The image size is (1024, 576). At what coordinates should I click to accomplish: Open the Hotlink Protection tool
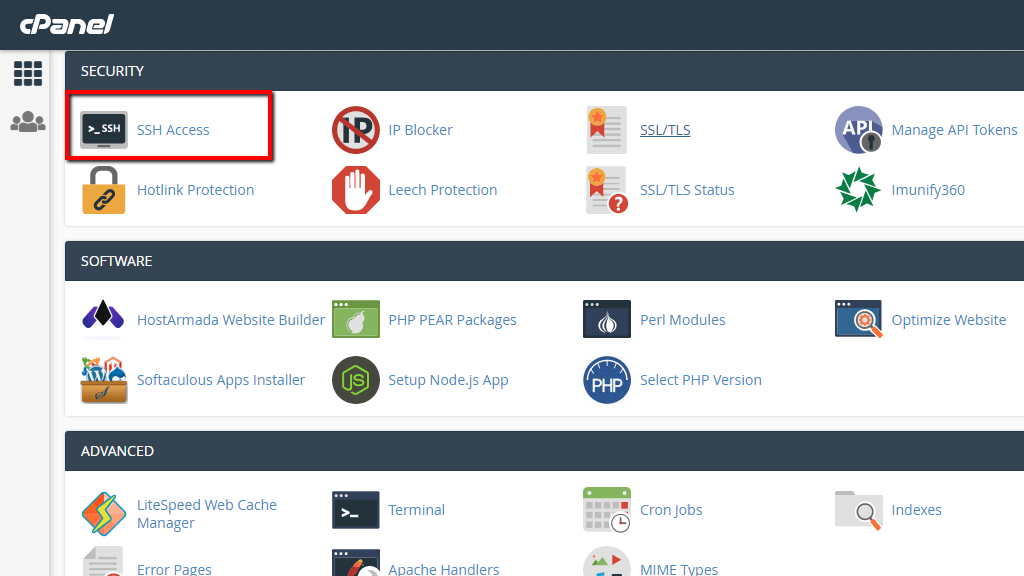195,190
